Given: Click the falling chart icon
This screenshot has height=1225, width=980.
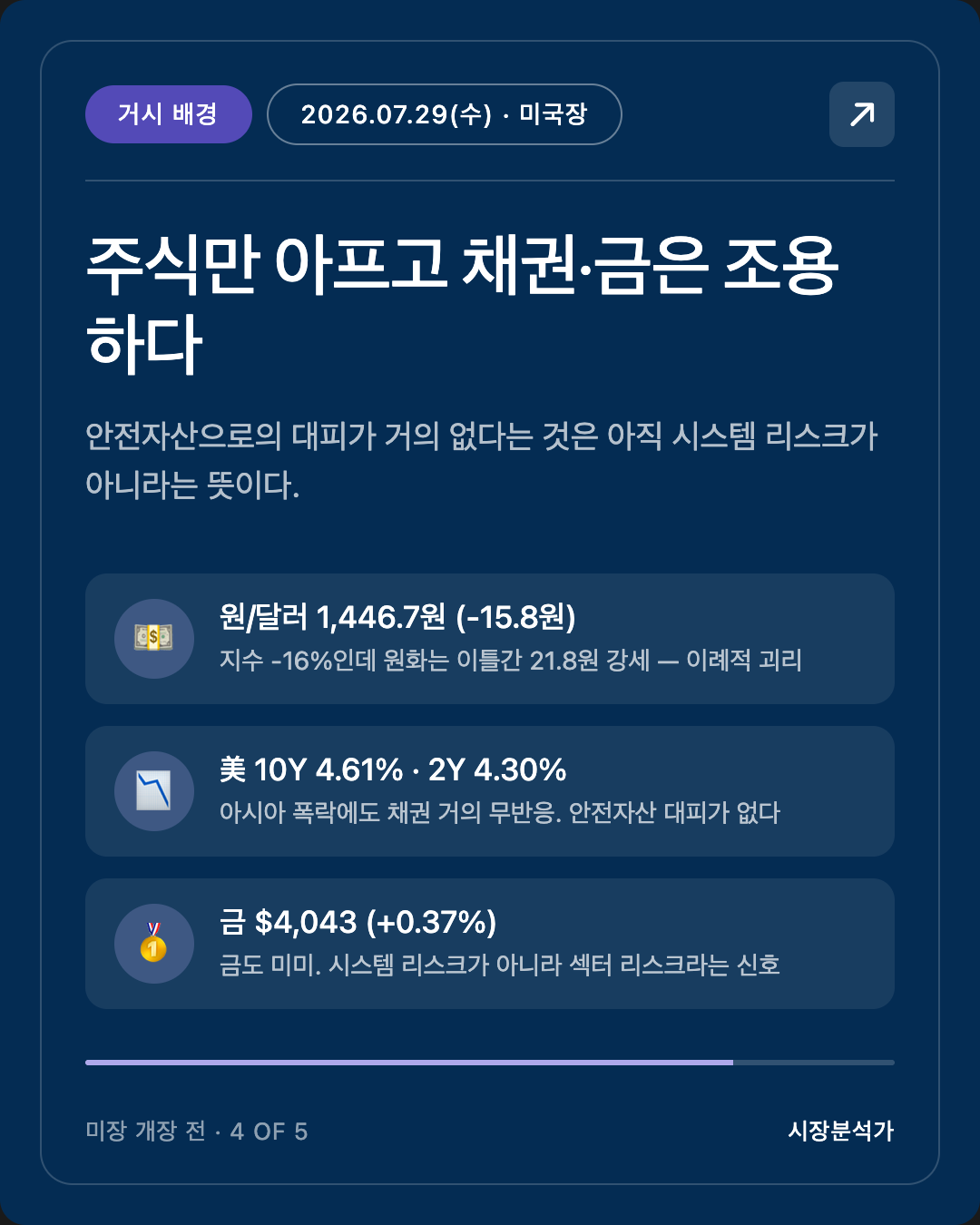Looking at the screenshot, I should pos(153,790).
